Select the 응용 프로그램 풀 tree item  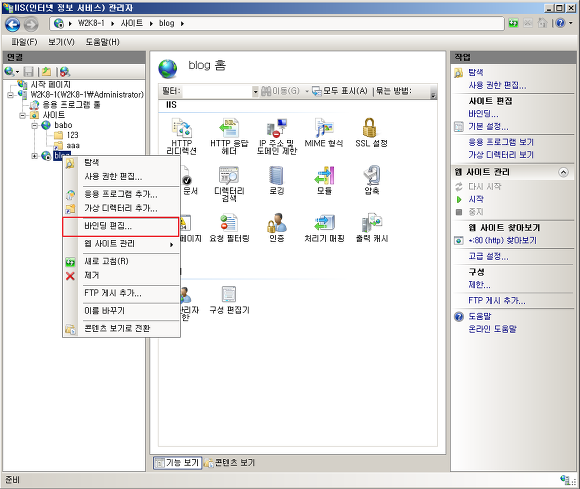pyautogui.click(x=71, y=105)
